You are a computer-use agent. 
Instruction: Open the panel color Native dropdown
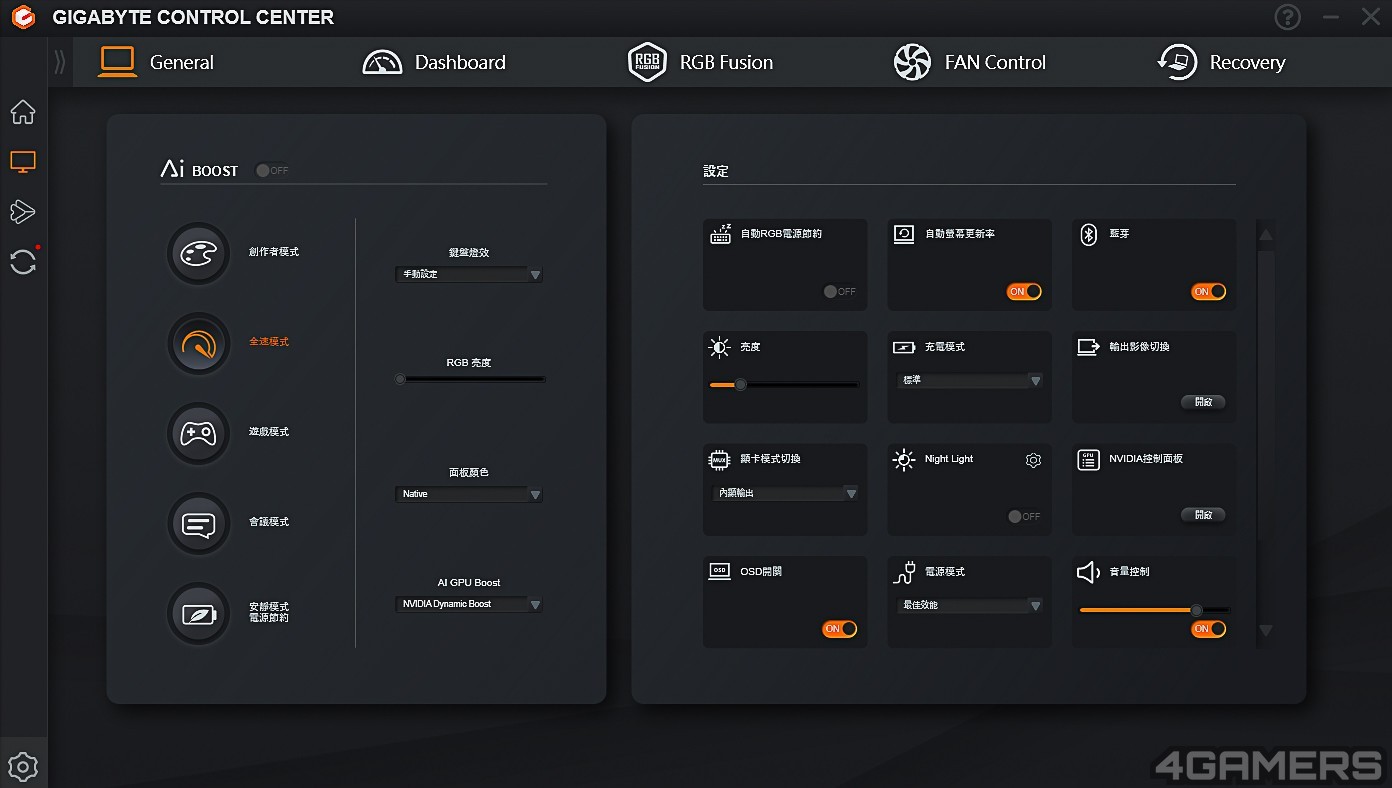click(469, 494)
